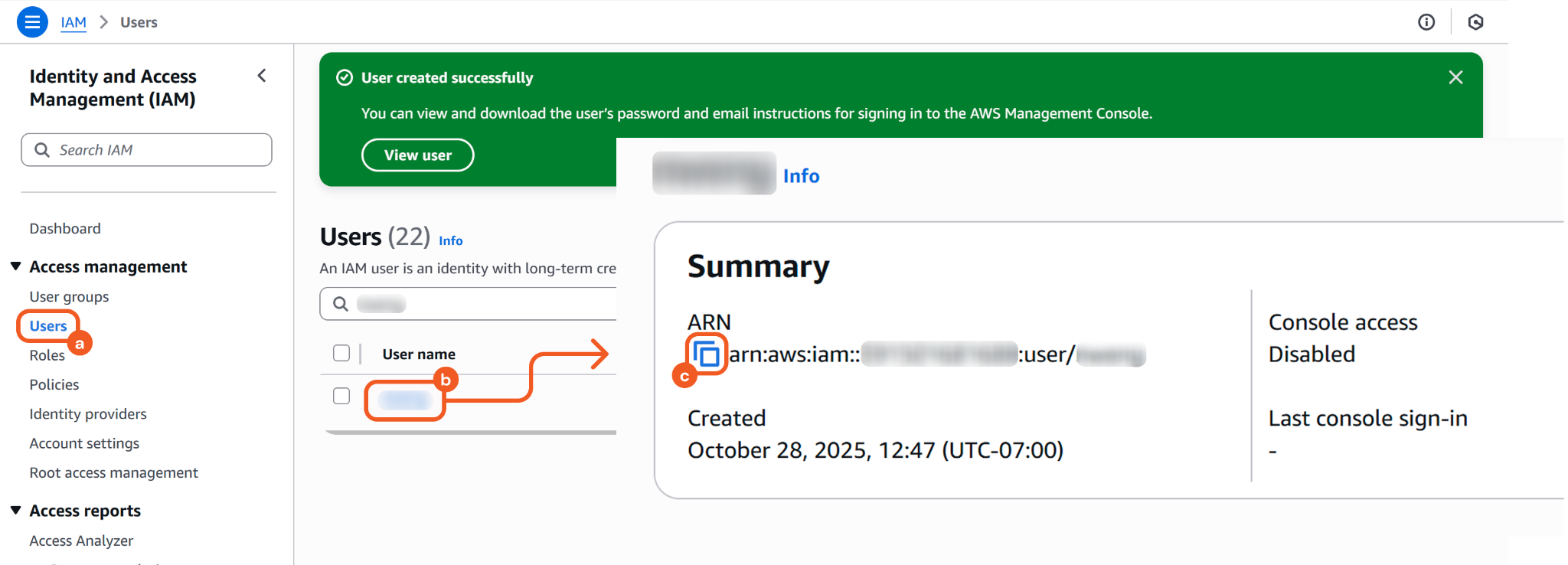
Task: Check the checkbox for the listed user row
Action: point(341,396)
